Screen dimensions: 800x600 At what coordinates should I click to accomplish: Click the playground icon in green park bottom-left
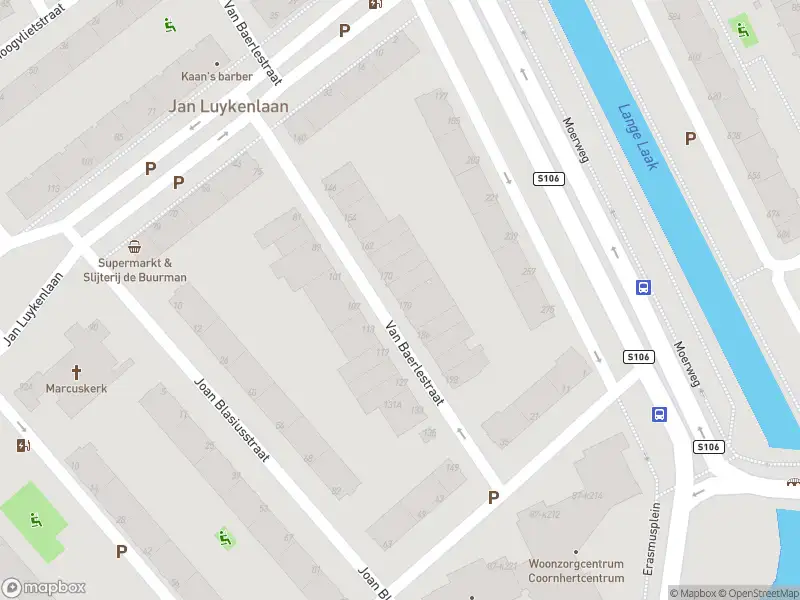click(36, 520)
